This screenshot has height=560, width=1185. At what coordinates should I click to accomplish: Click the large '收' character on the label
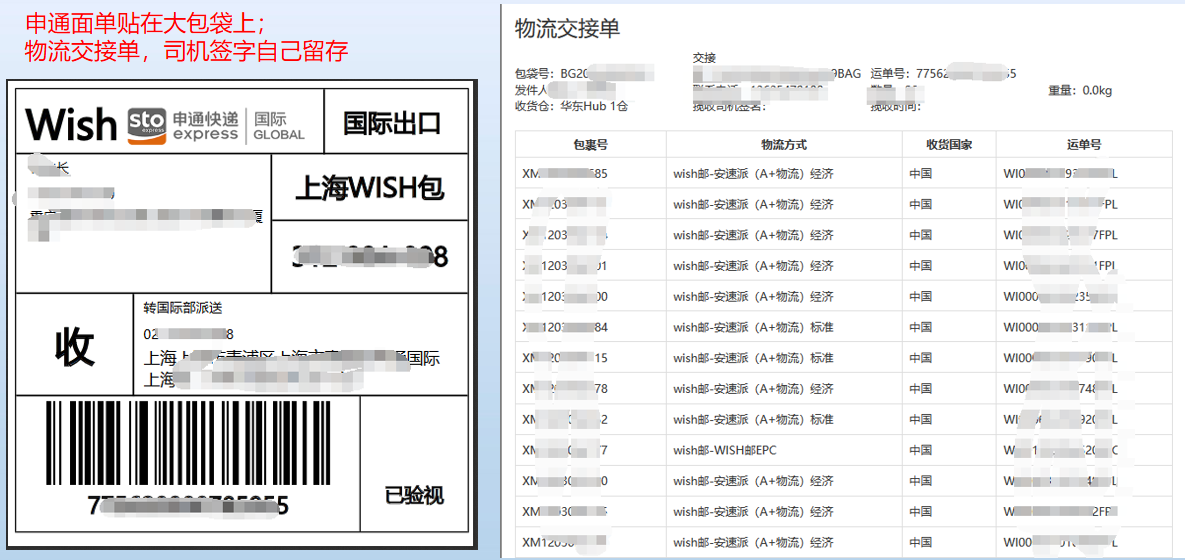click(74, 347)
